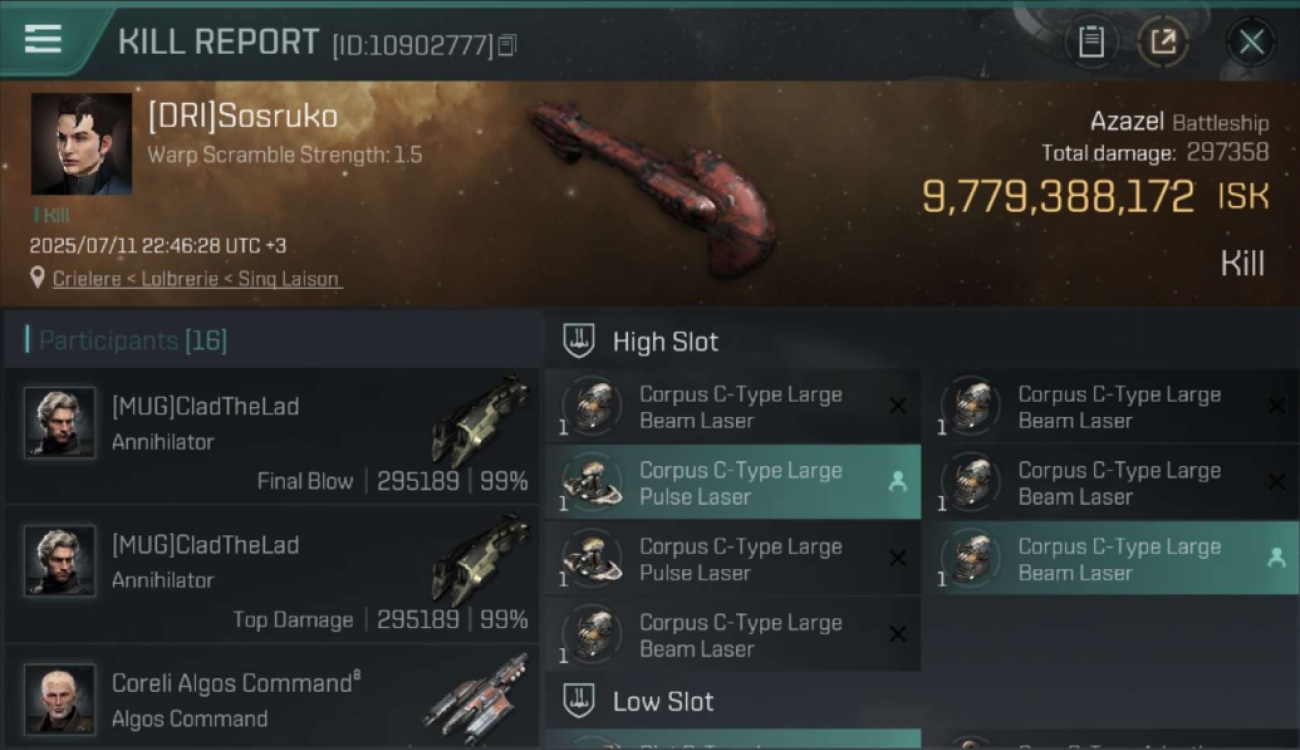Open the hamburger menu icon
The image size is (1300, 750).
tap(43, 39)
